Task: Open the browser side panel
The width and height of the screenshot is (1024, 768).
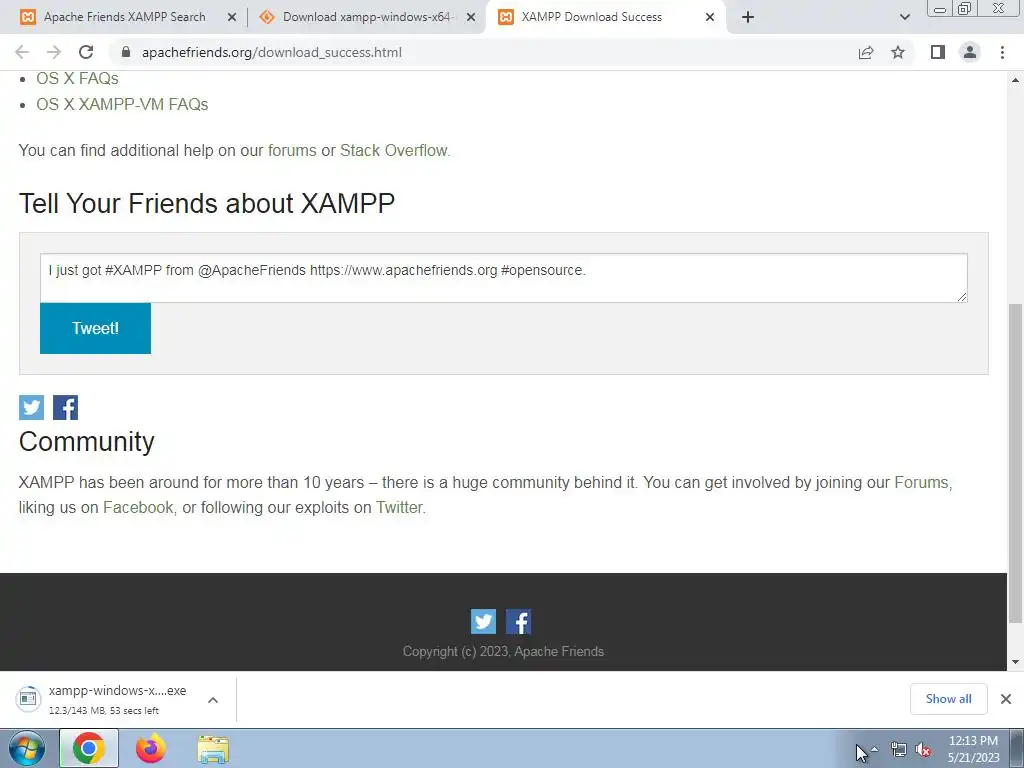Action: tap(938, 52)
